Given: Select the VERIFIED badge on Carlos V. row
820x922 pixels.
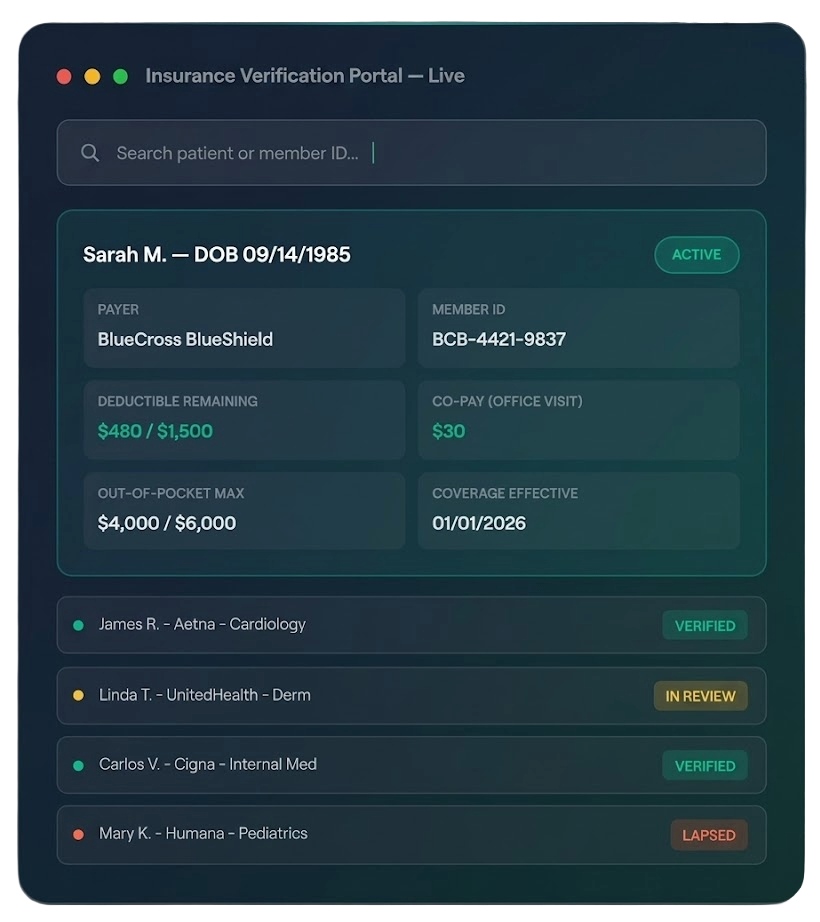Looking at the screenshot, I should 705,766.
